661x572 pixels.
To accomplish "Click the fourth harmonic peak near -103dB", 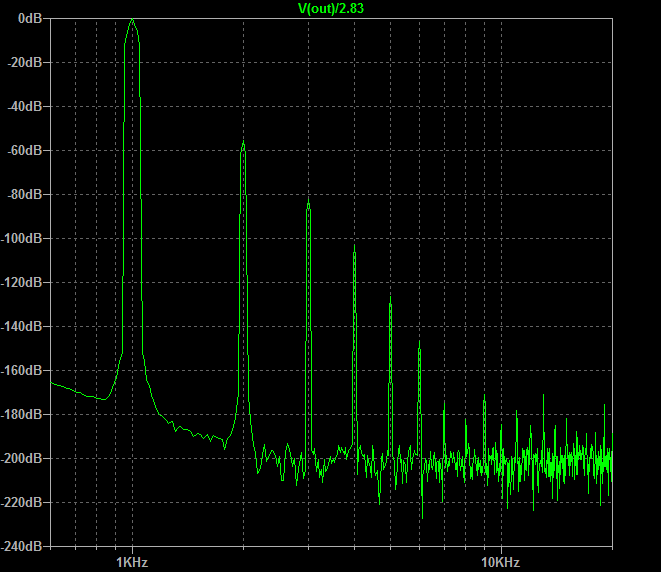I will pos(355,246).
